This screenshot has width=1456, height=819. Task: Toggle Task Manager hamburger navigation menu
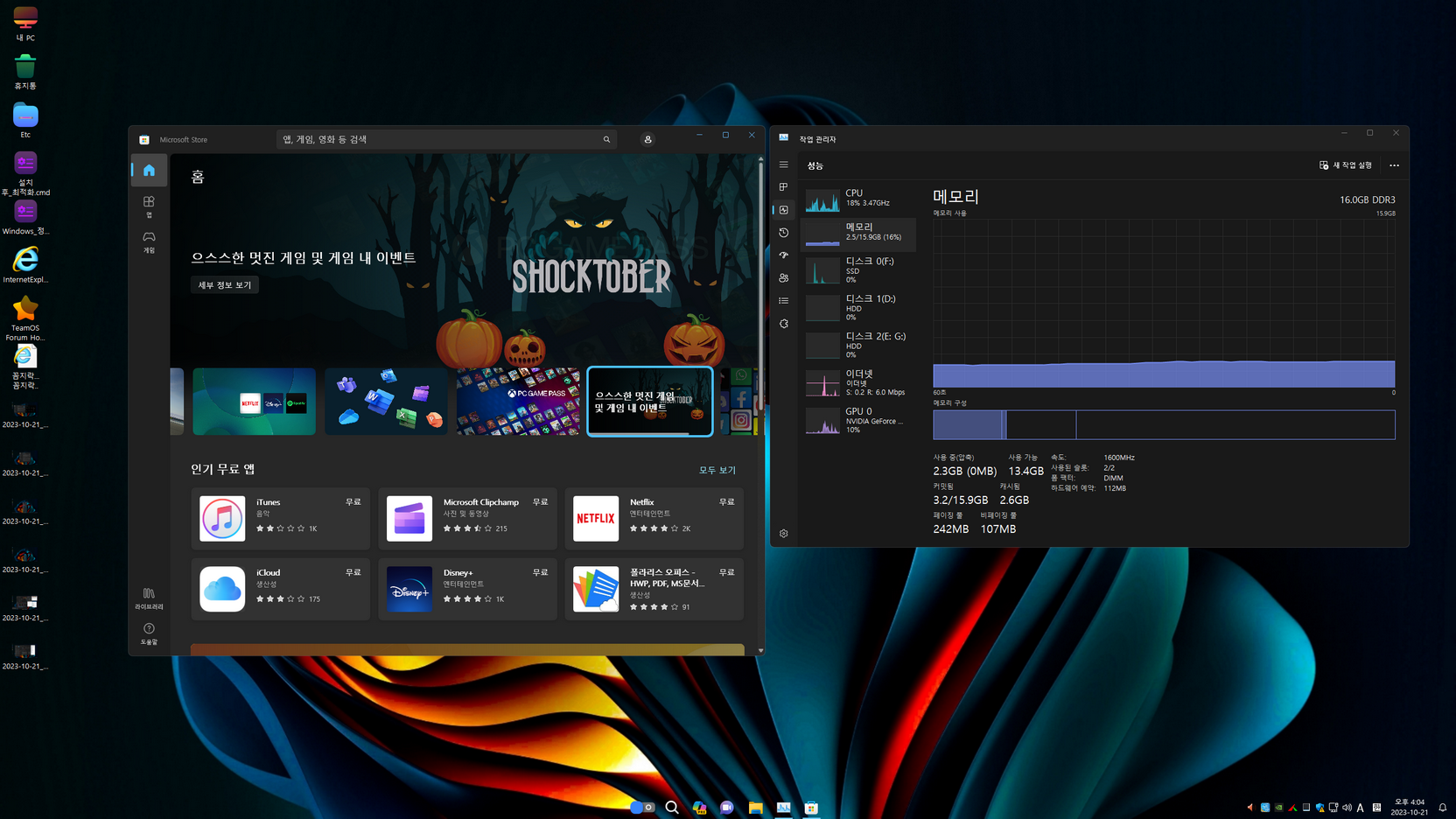(784, 164)
